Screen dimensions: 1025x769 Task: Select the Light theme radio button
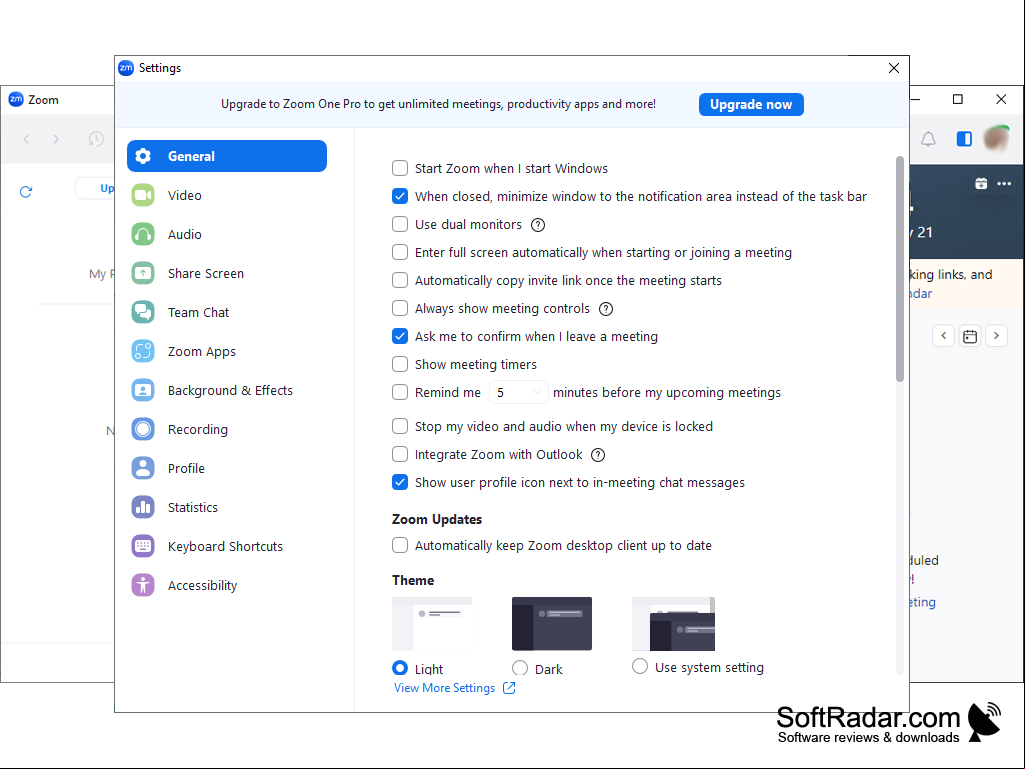(400, 668)
